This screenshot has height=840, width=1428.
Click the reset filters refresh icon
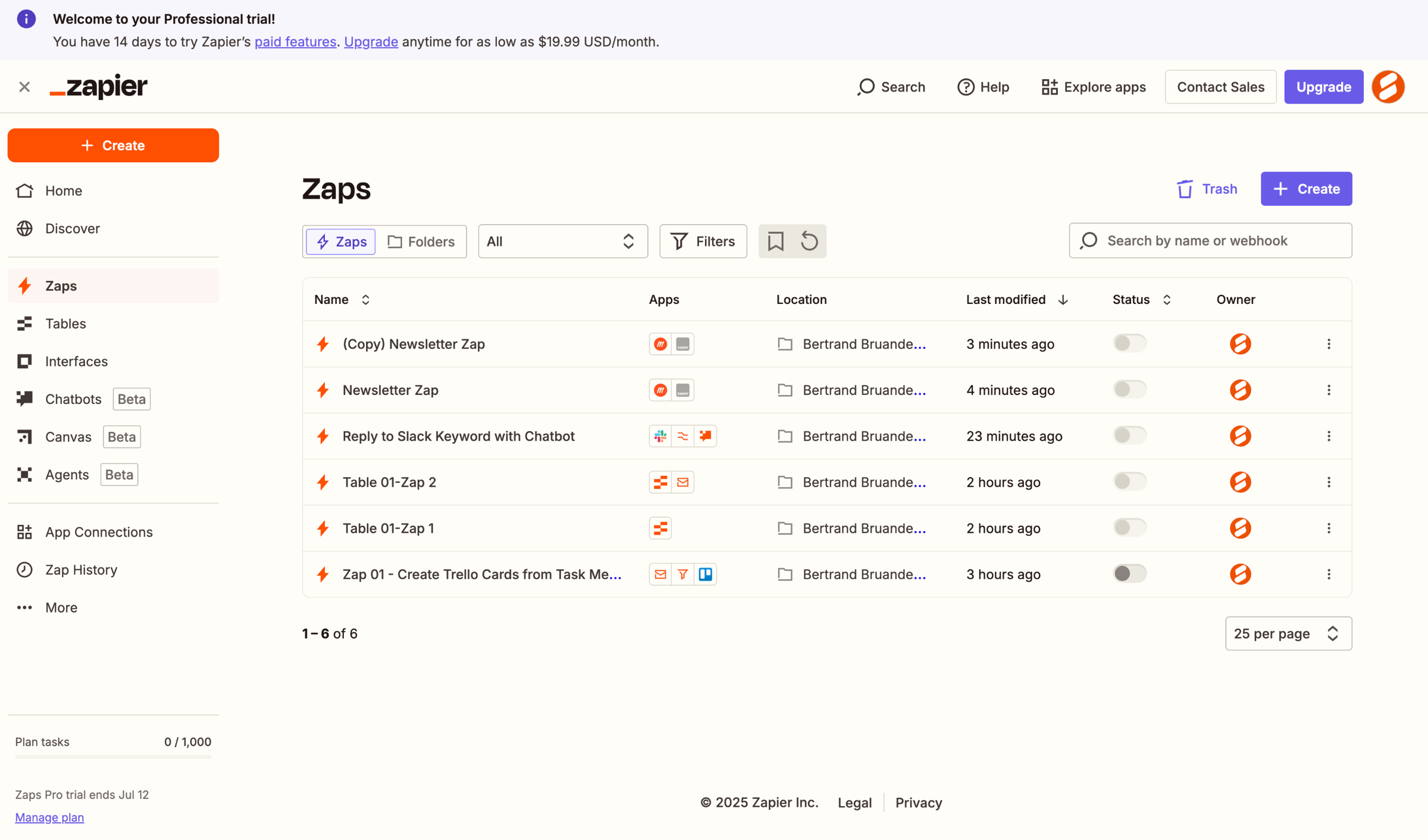click(809, 241)
